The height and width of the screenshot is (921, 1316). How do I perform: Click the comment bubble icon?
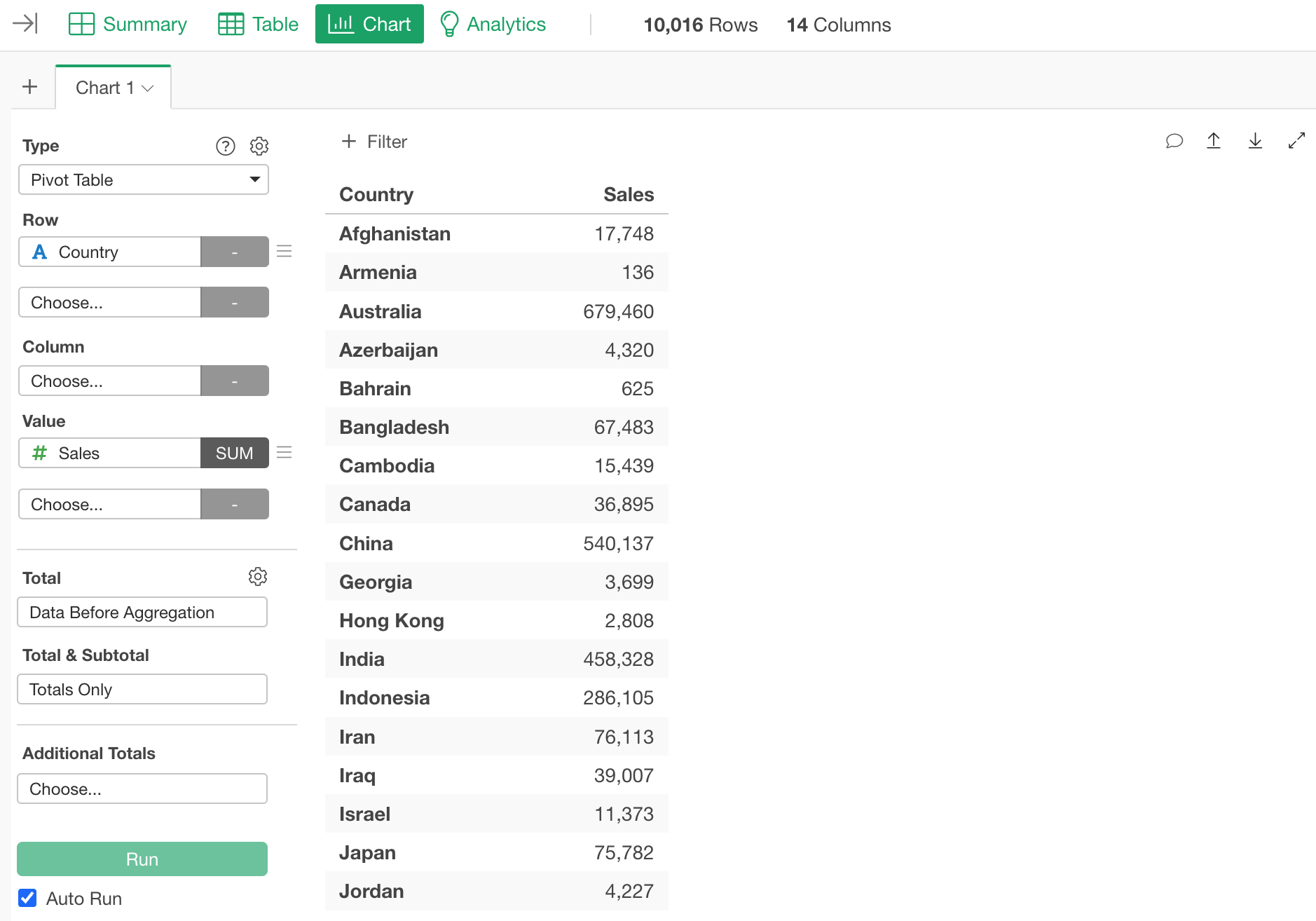pos(1174,141)
